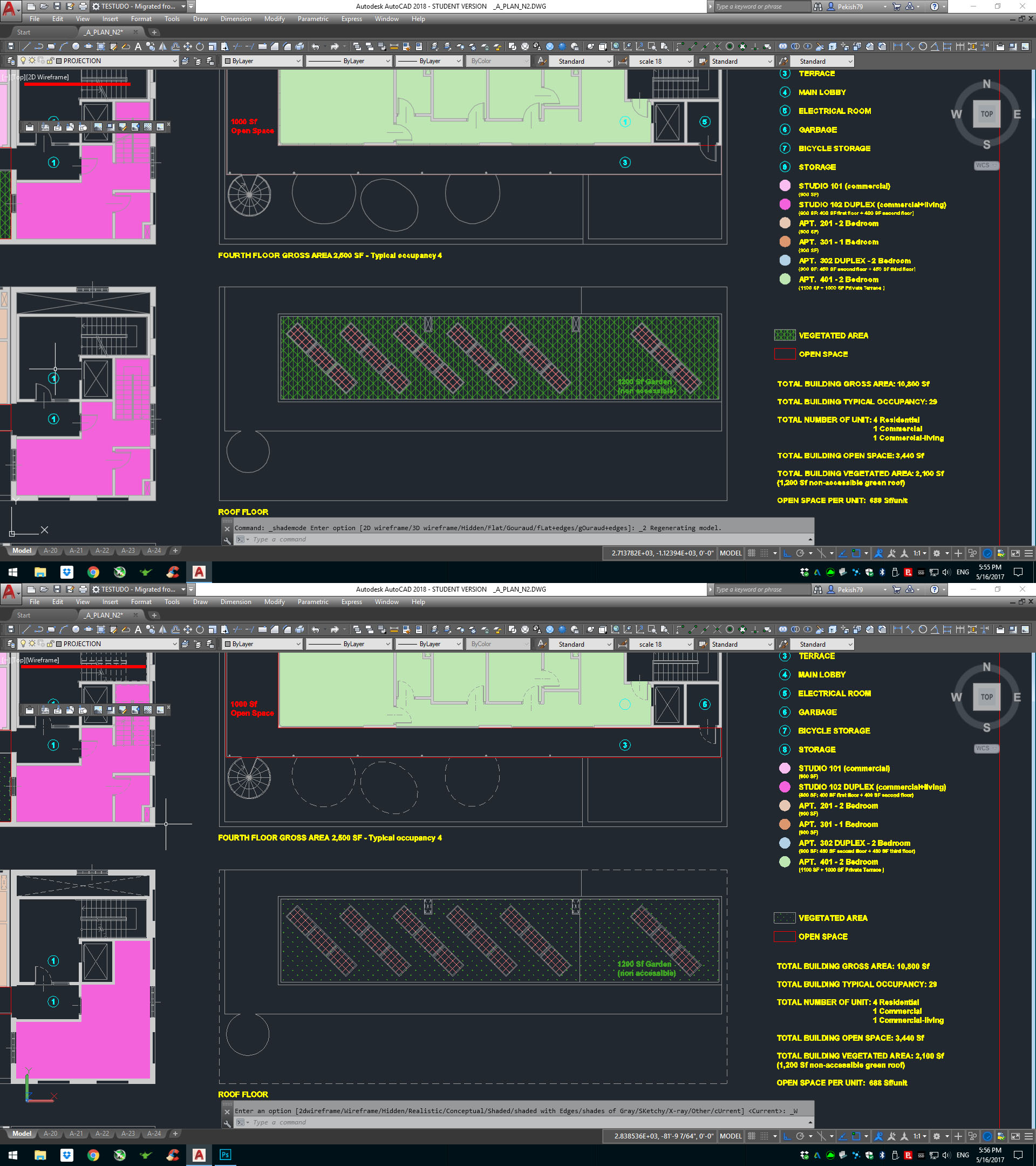Viewport: 1036px width, 1166px height.
Task: Toggle Ortho mode in the 5:56 PM status bar
Action: (x=787, y=1136)
